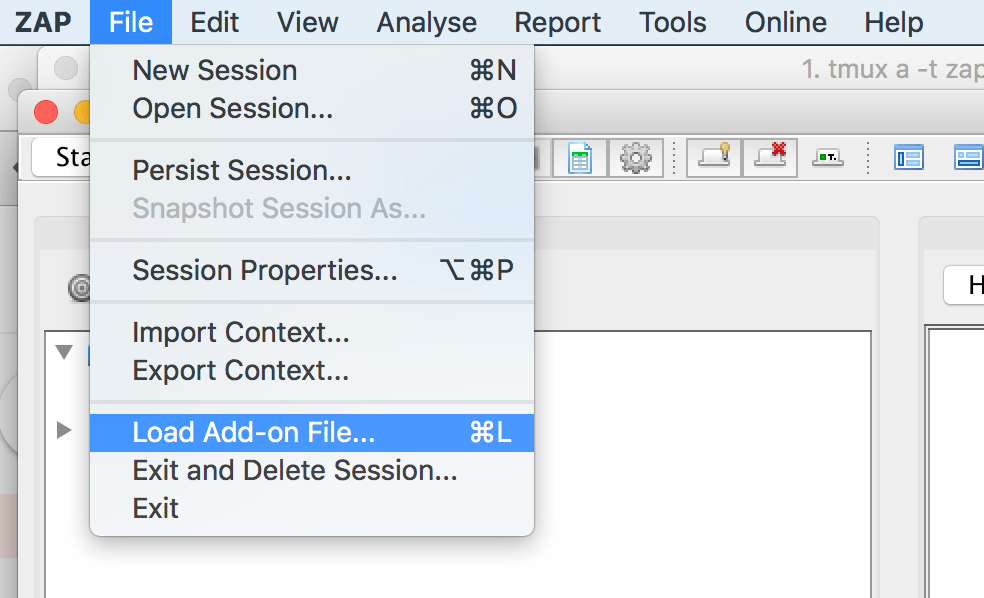Open the Analyse menu in menu bar
The image size is (984, 598).
point(427,23)
